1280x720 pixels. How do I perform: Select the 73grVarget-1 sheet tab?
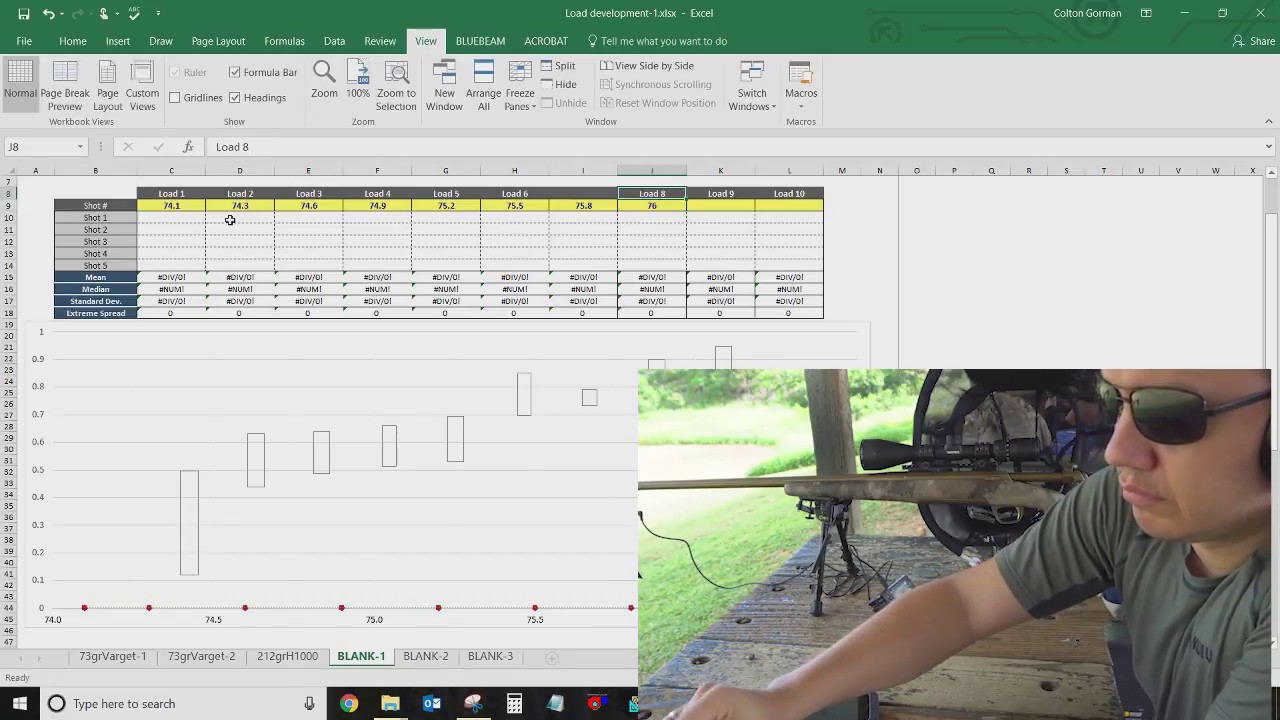tap(112, 656)
